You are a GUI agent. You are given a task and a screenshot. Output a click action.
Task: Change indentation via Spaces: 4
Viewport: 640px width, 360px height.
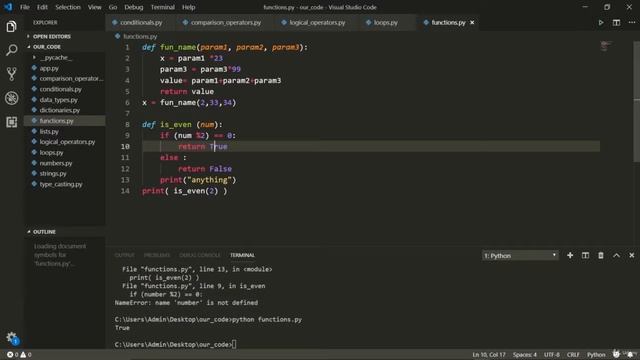pos(524,355)
